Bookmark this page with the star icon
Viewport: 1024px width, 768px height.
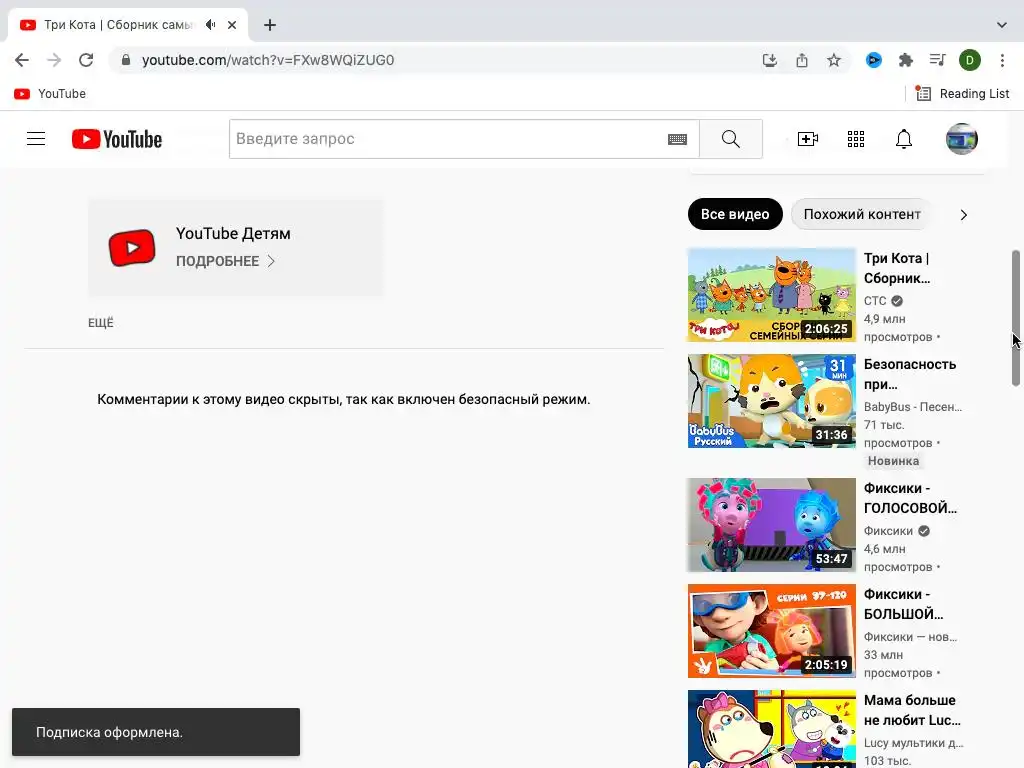(834, 60)
